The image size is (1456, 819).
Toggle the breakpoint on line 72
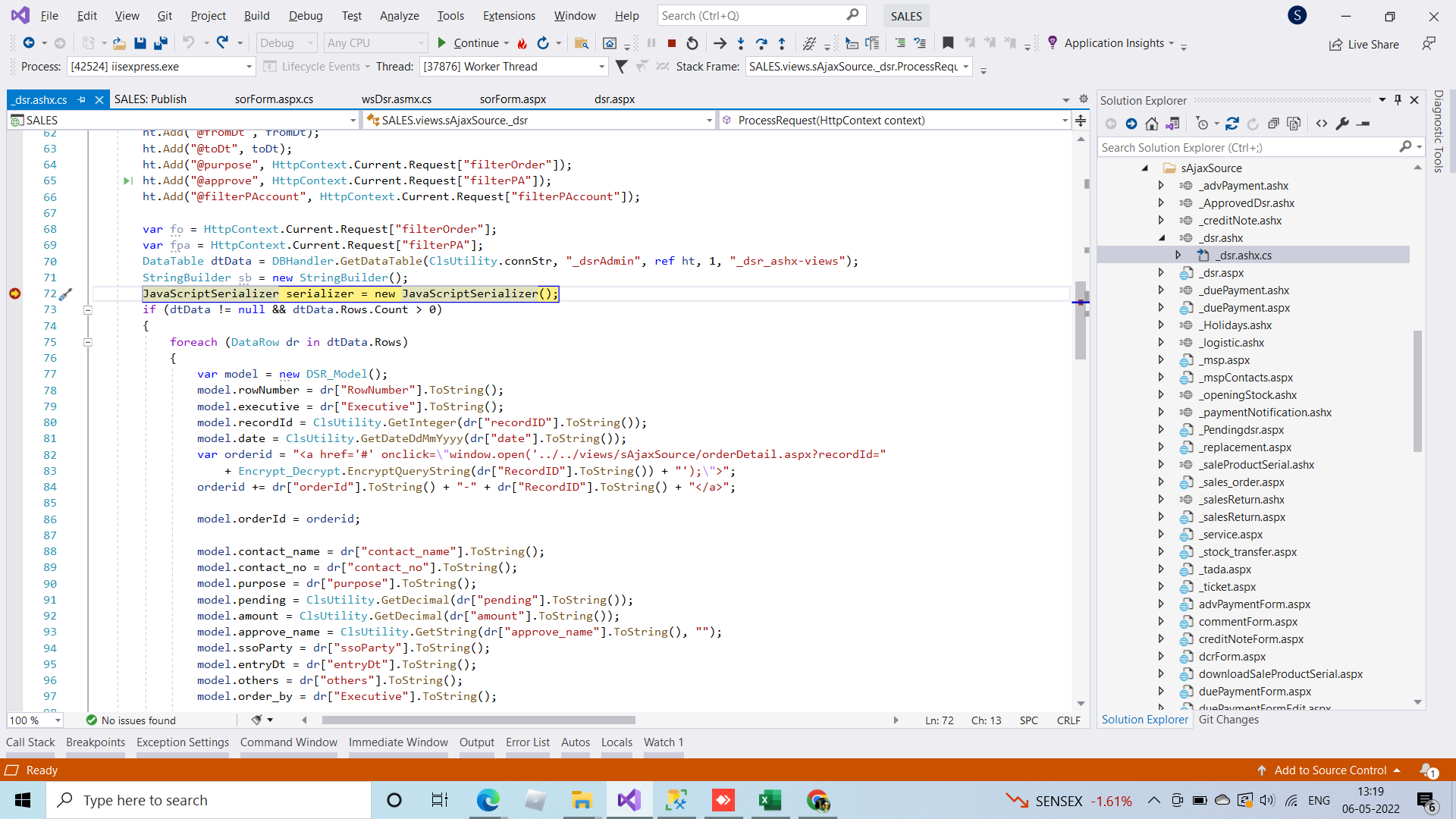click(14, 293)
